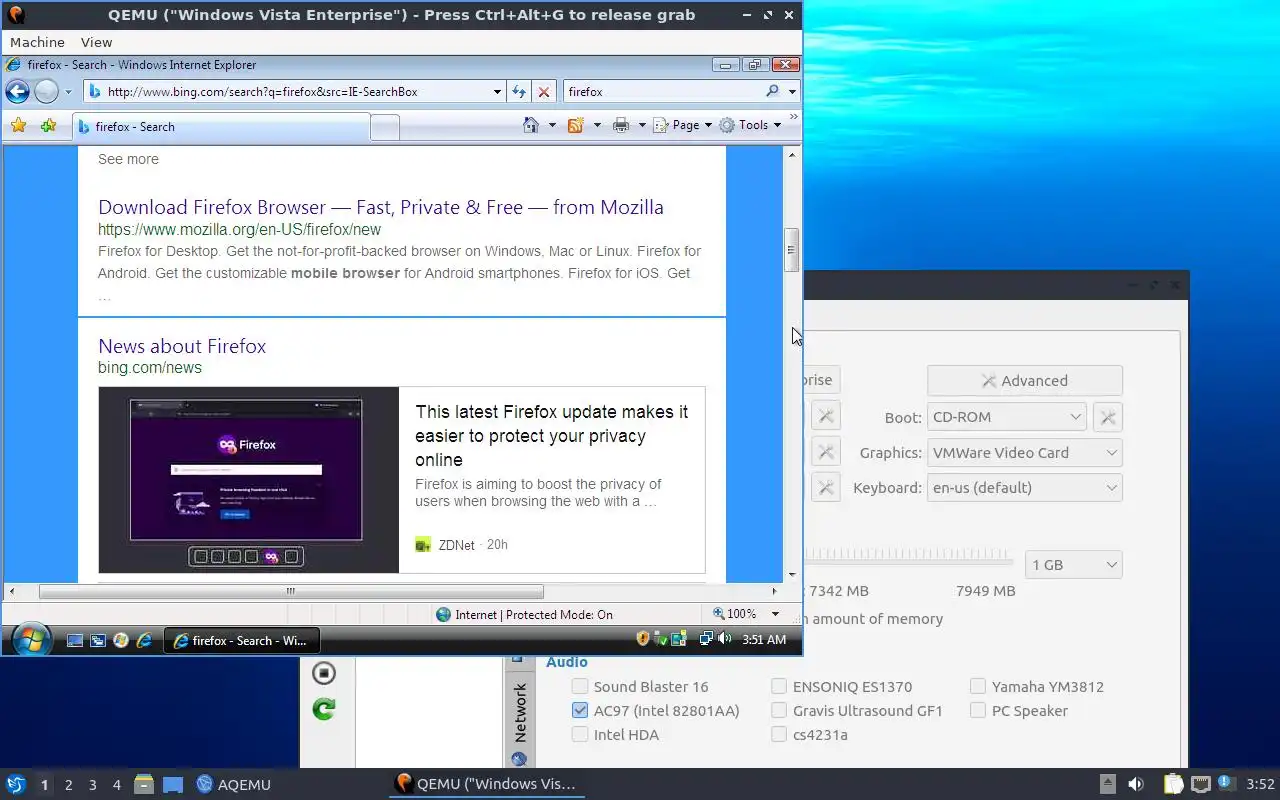This screenshot has height=800, width=1280.
Task: Open the News about Firefox link
Action: [182, 346]
